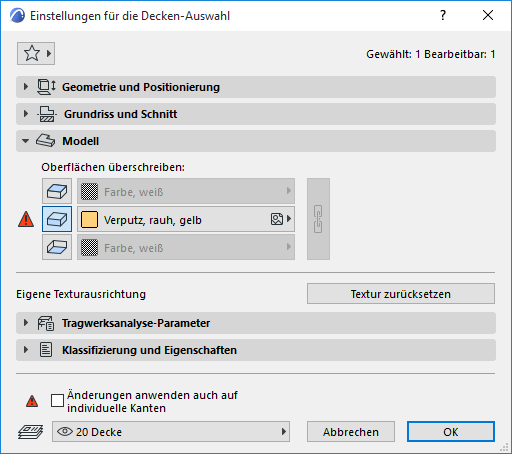Screen dimensions: 512x454
Task: Open the Verputz, rauh, gelb surface dropdown
Action: tap(186, 219)
